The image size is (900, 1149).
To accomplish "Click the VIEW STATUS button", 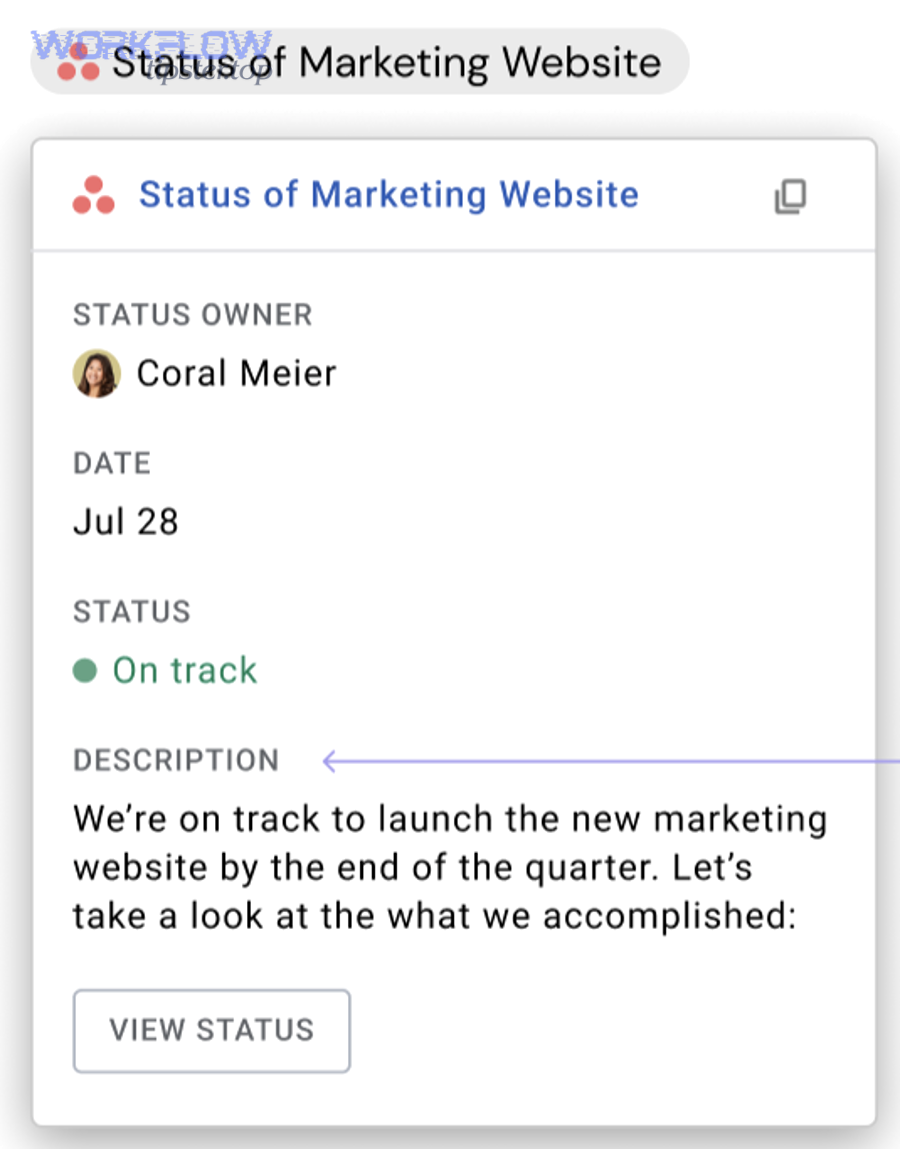I will [211, 1030].
